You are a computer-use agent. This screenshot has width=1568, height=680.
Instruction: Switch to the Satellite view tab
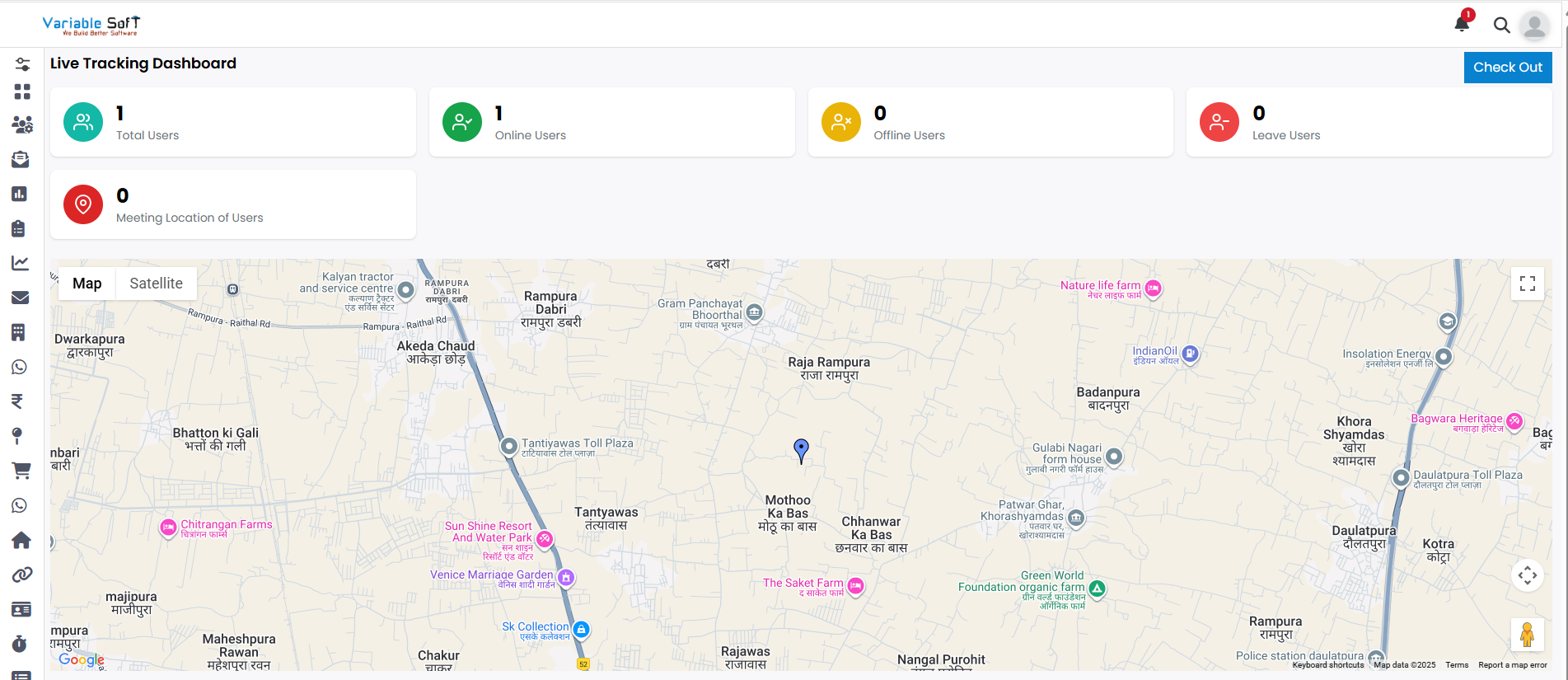[157, 284]
